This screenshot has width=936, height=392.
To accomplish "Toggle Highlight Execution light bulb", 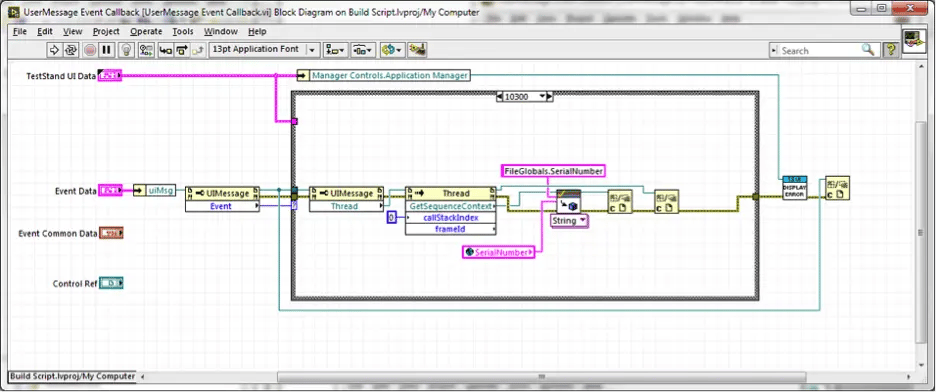I will [127, 50].
